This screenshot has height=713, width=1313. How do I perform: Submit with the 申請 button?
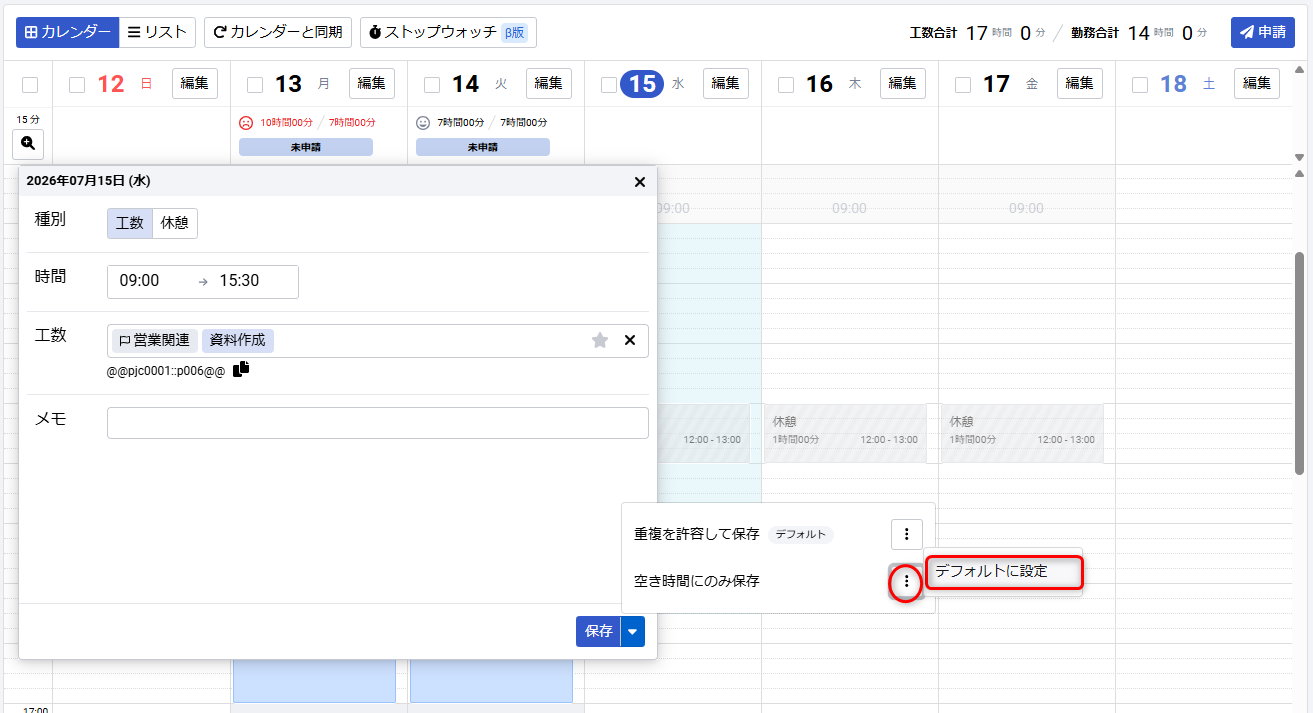point(1263,32)
